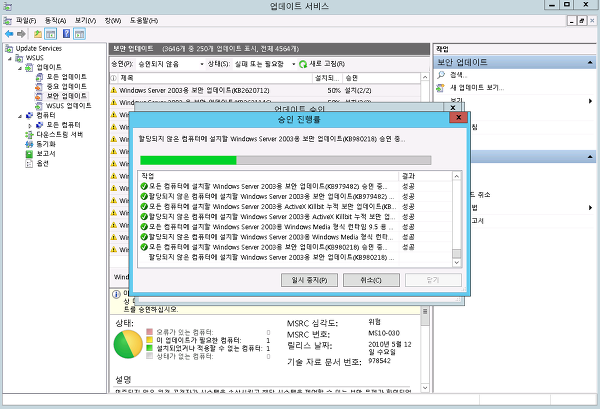Click the Forward arrow toolbar icon
The image size is (600, 409).
(21, 34)
